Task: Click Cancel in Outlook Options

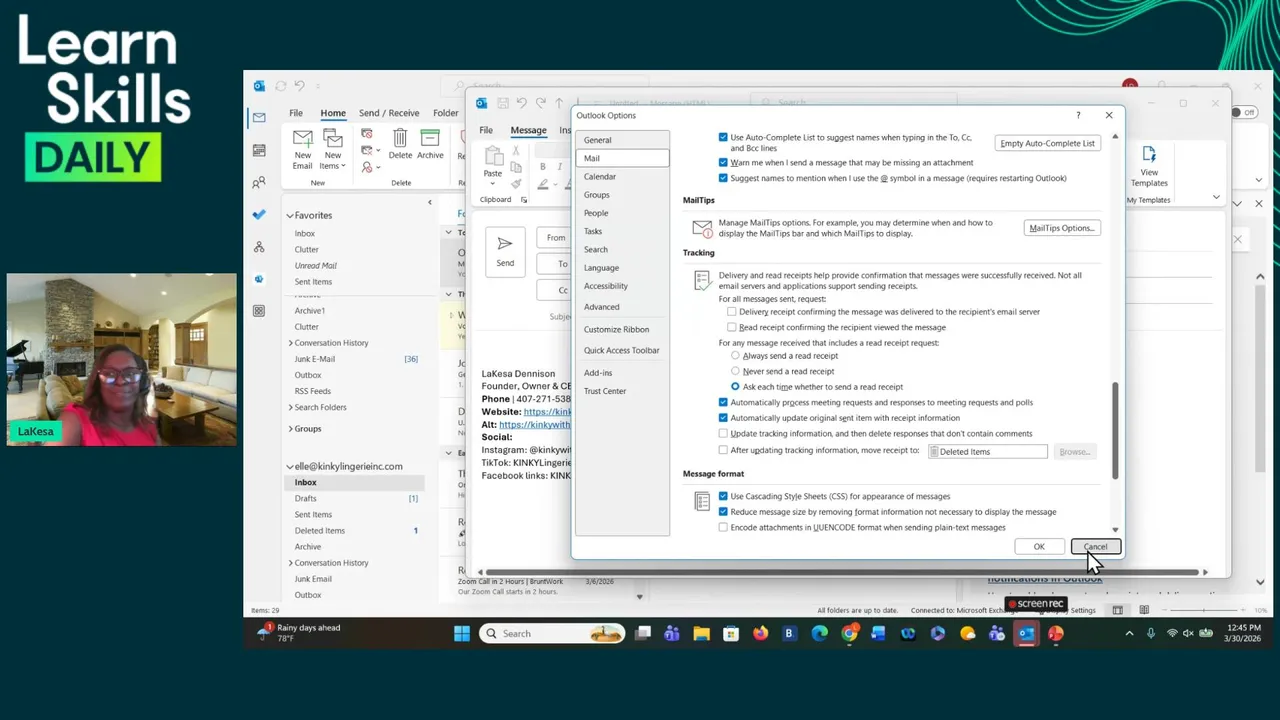Action: click(1095, 546)
